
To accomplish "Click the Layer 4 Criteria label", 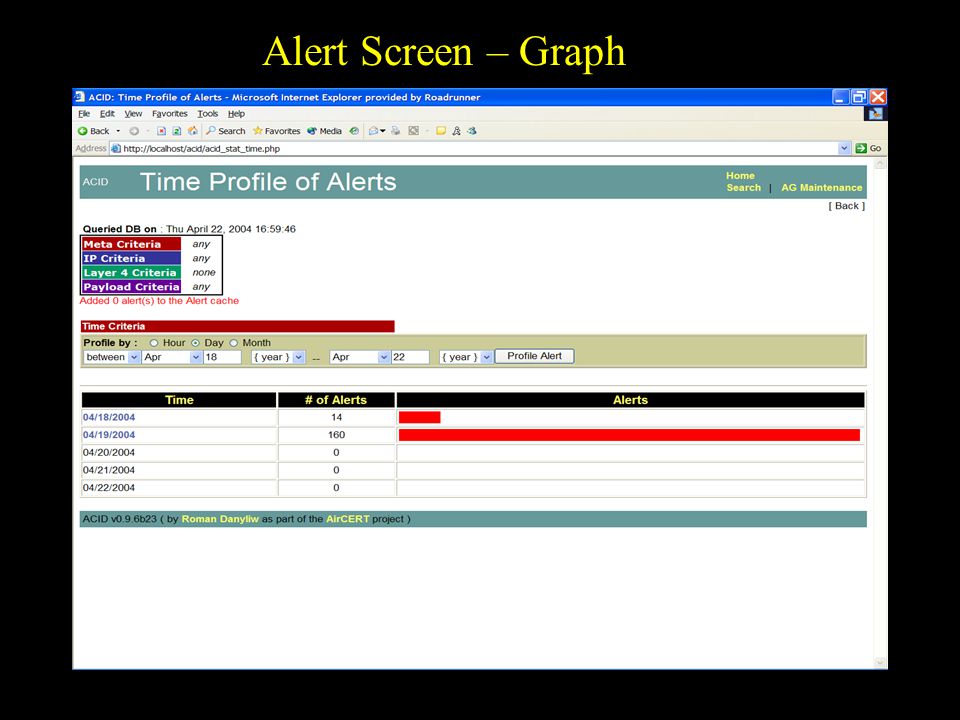I will (132, 272).
